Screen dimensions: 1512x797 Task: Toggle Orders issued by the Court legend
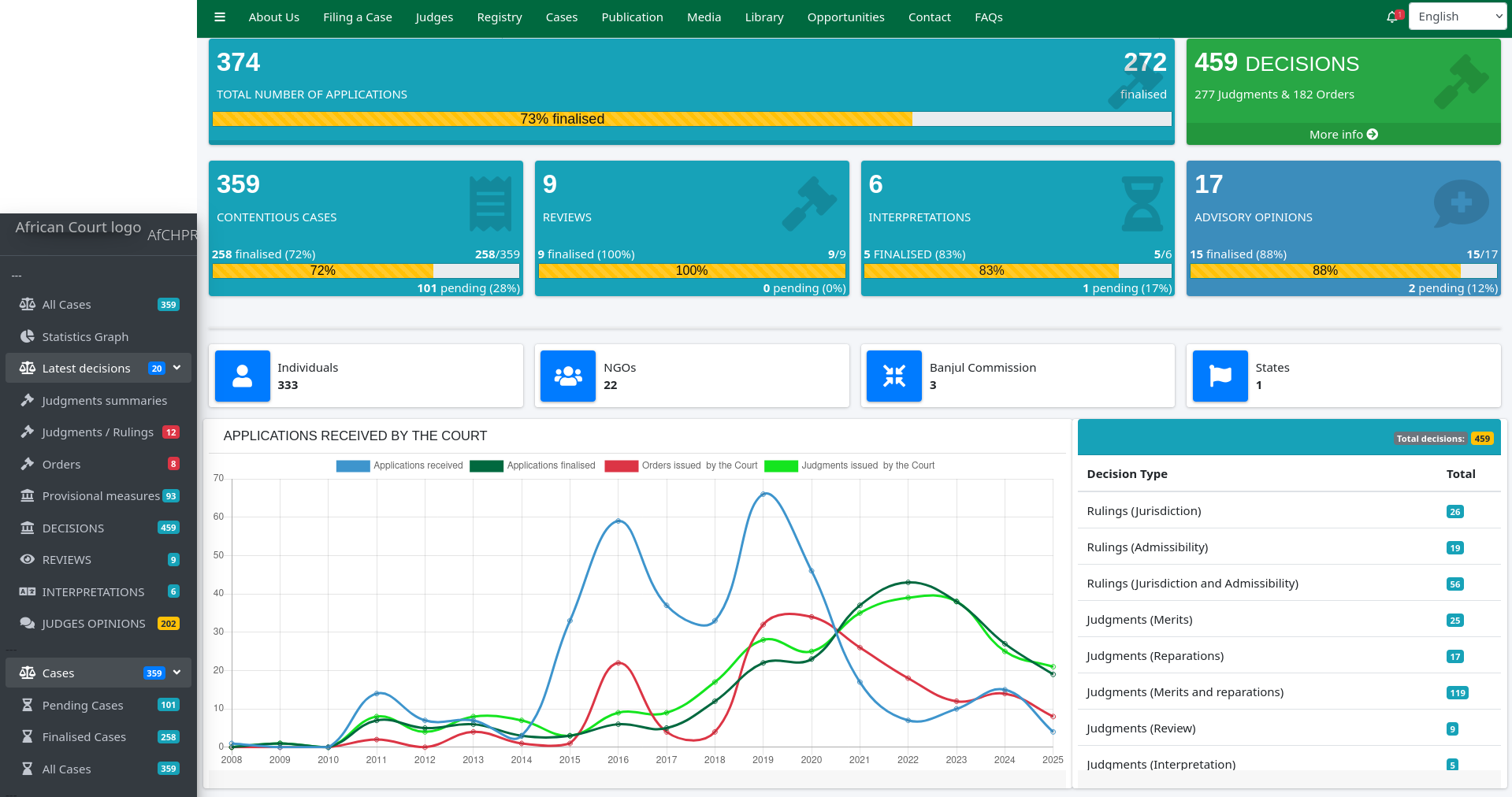point(621,466)
